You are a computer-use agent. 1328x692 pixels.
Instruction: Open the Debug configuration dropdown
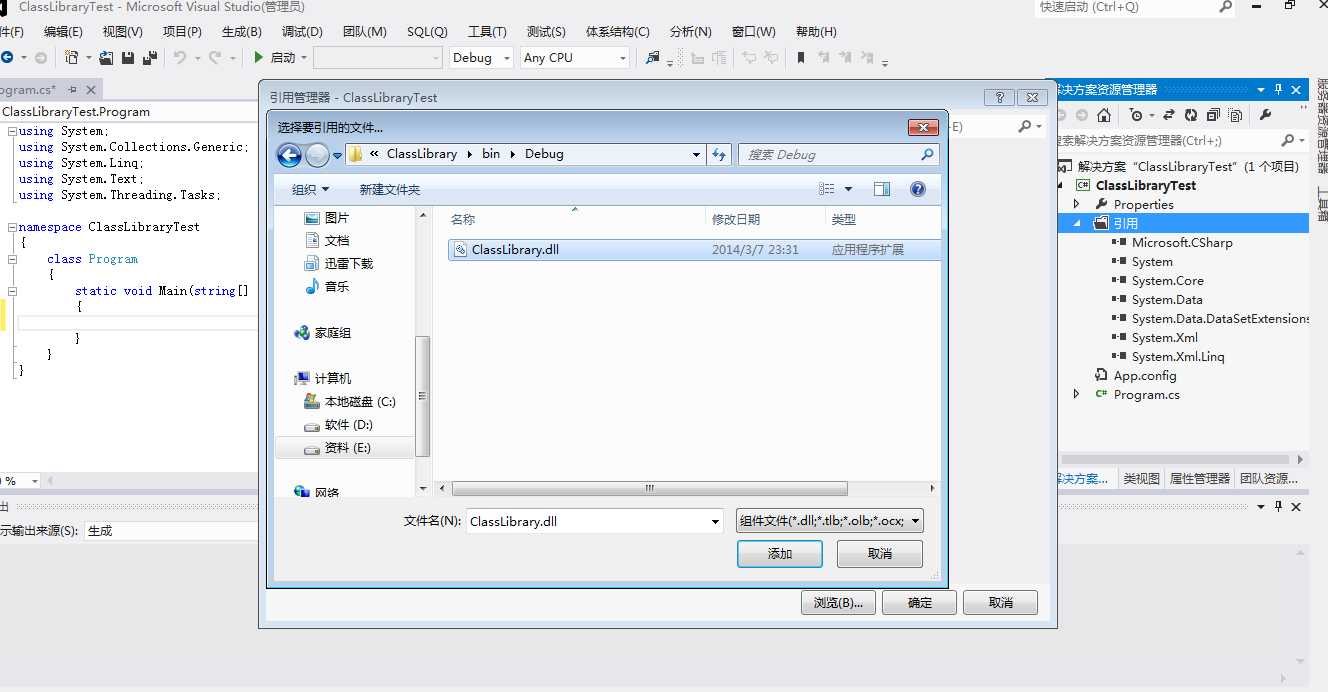click(x=505, y=58)
